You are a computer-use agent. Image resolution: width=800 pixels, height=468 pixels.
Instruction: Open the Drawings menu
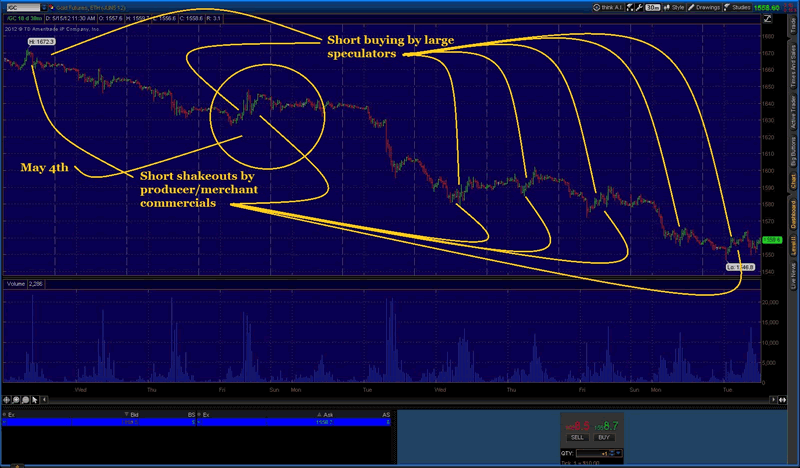coord(704,8)
